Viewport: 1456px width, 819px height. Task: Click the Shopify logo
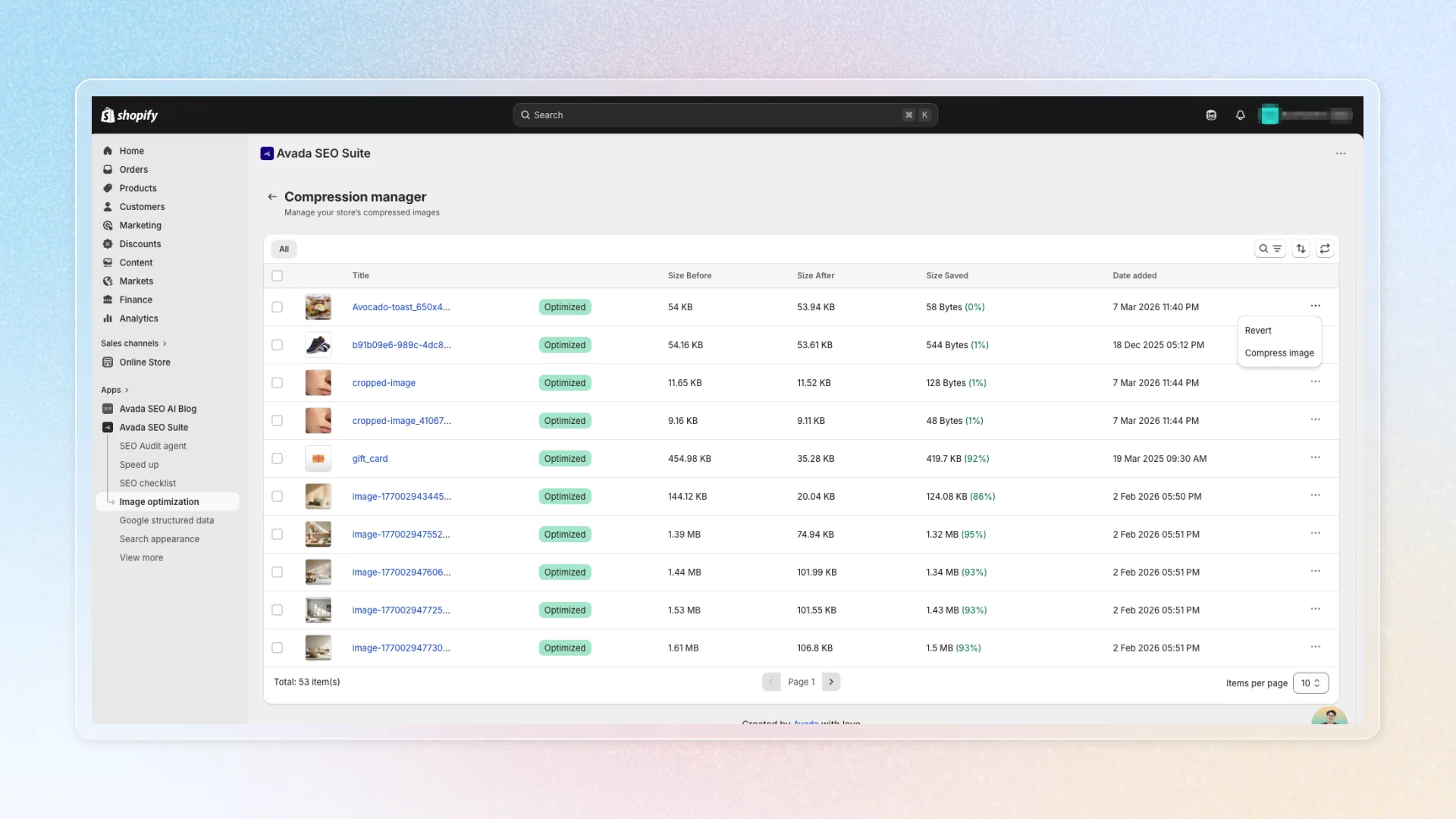coord(130,115)
